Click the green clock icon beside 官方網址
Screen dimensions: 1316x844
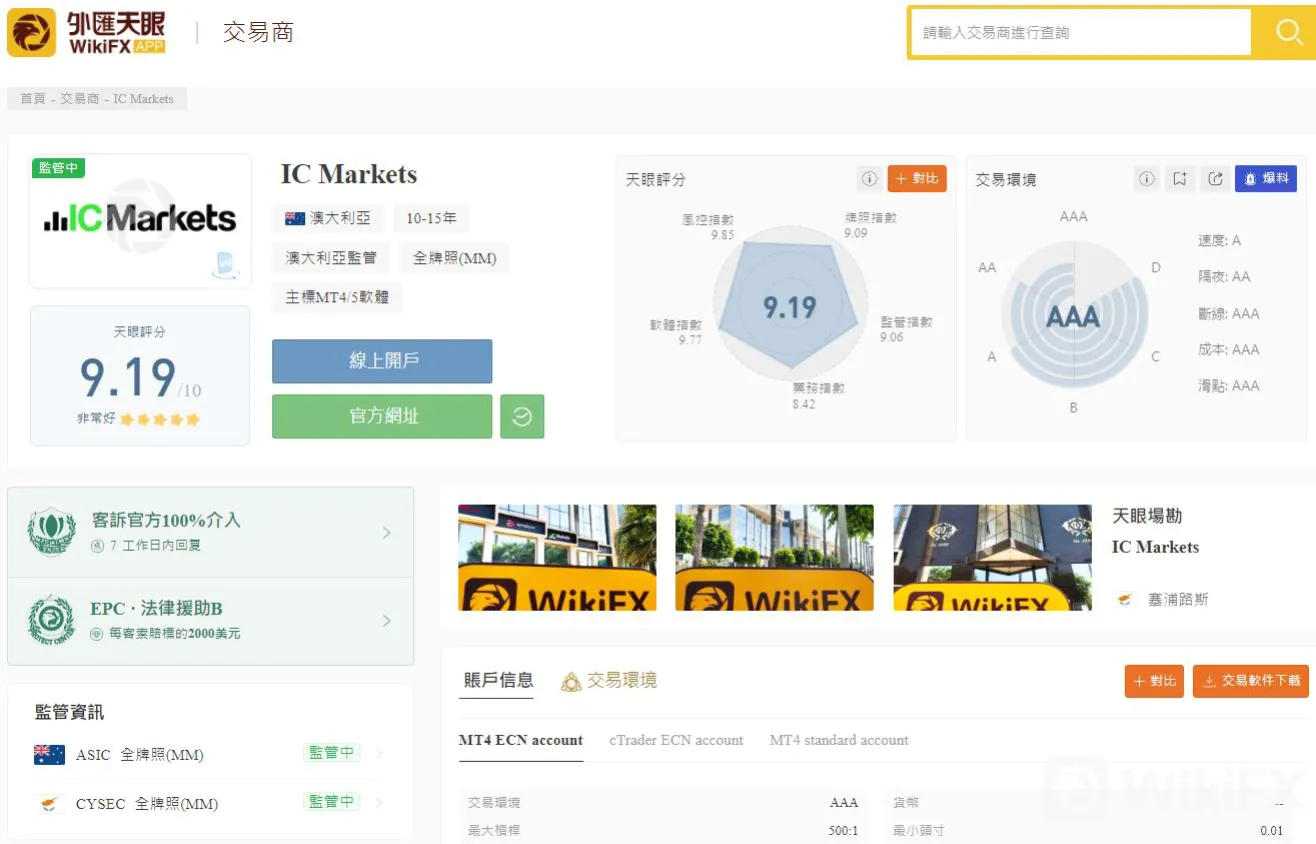click(x=522, y=417)
